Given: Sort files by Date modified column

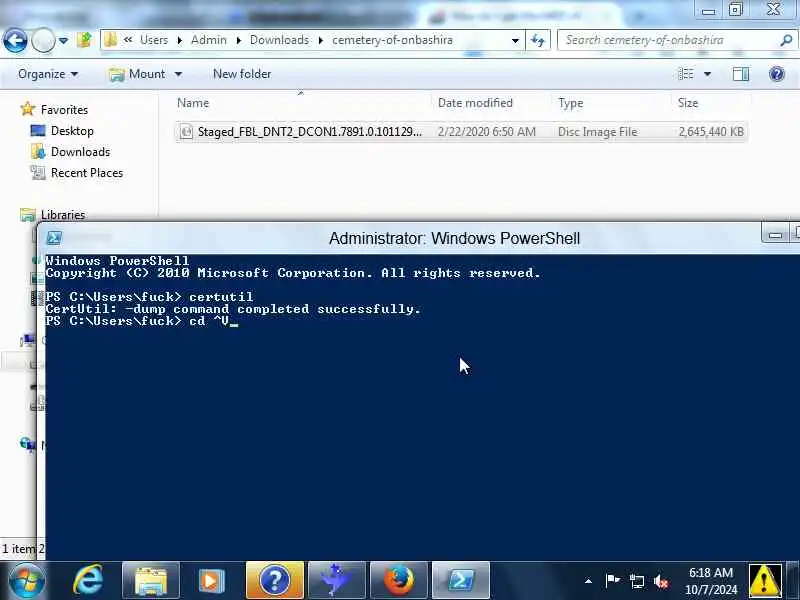Looking at the screenshot, I should (x=475, y=103).
